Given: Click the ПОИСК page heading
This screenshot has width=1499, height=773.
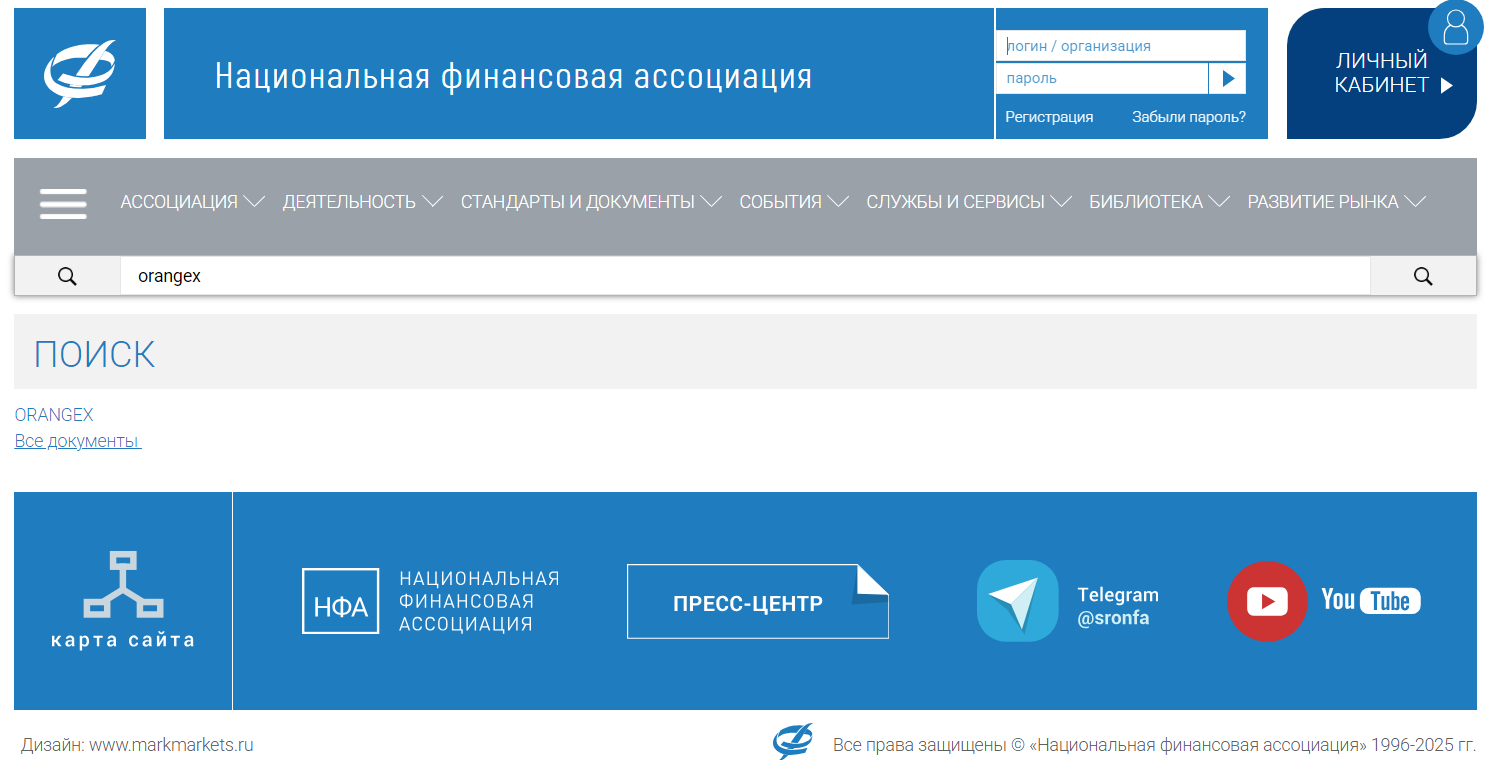Looking at the screenshot, I should 95,354.
